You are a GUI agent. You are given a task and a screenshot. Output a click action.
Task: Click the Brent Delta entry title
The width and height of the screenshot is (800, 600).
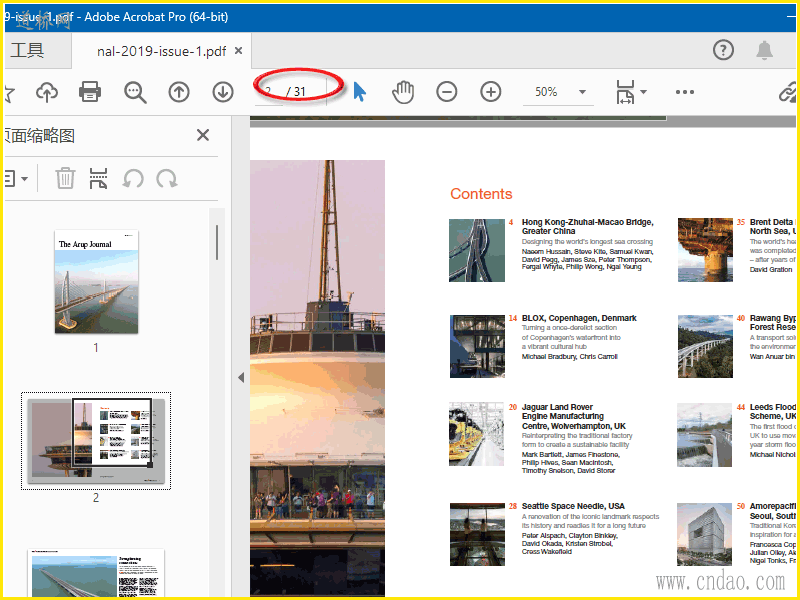(x=772, y=227)
